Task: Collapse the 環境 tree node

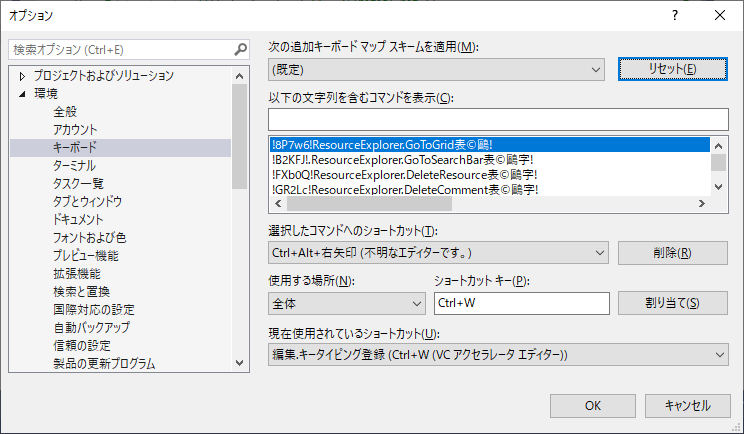Action: [21, 94]
